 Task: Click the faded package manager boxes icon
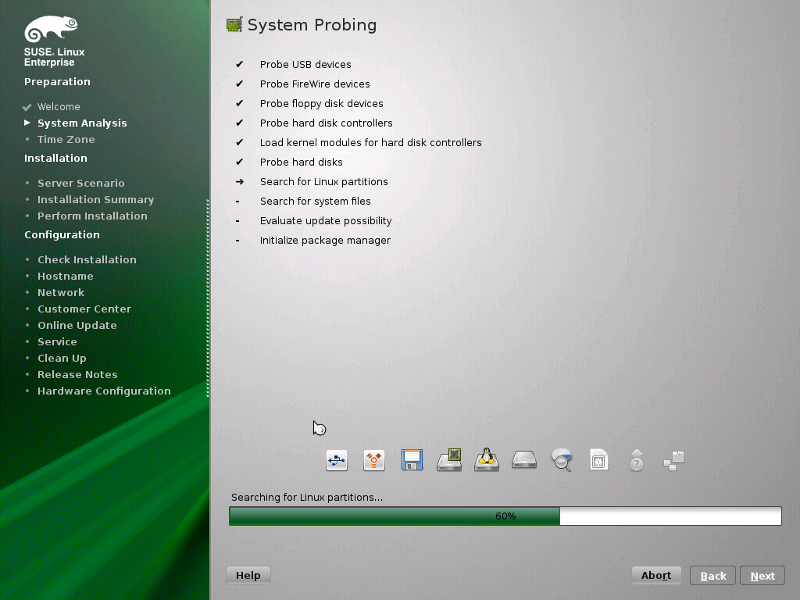click(674, 460)
